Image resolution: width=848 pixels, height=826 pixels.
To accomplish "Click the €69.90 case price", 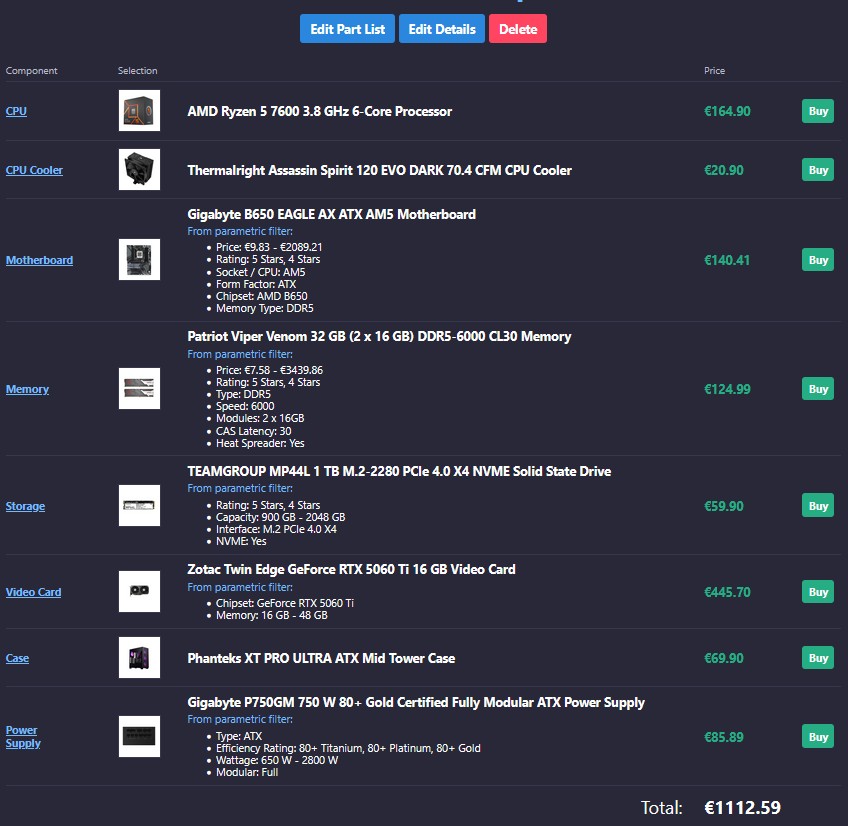I will click(x=724, y=658).
